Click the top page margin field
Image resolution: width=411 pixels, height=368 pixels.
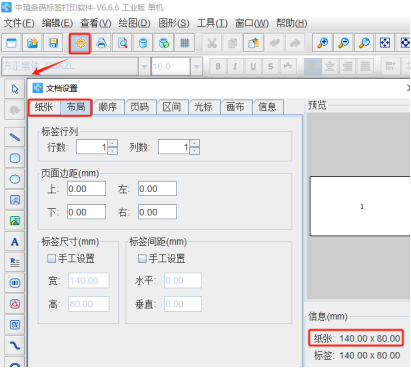[86, 189]
